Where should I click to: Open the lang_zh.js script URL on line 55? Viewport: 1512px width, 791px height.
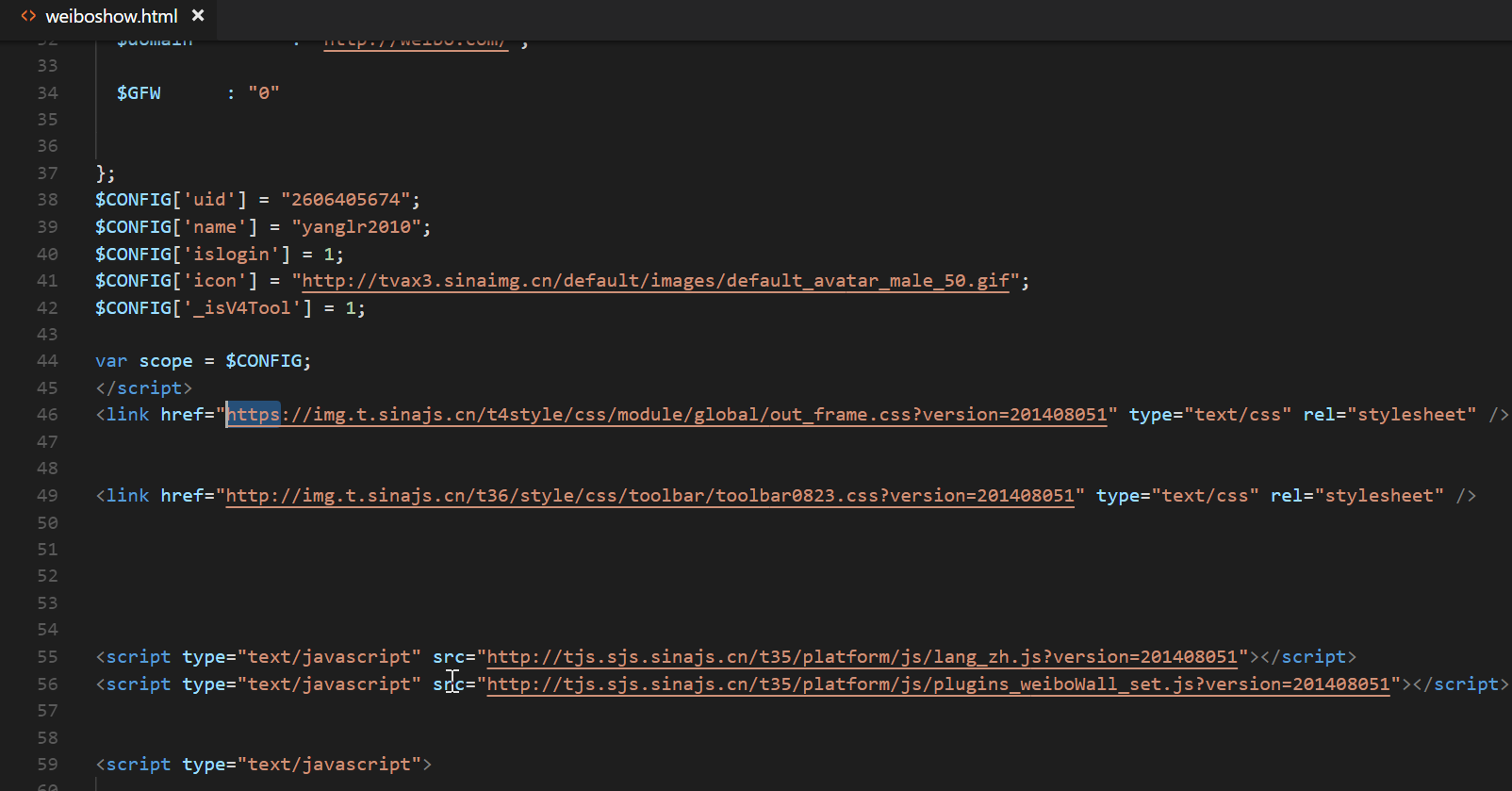point(862,657)
